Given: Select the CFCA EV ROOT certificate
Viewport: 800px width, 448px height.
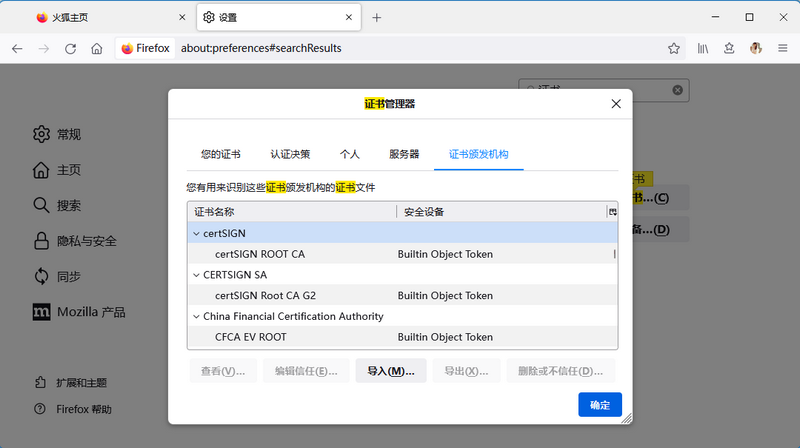Looking at the screenshot, I should 251,337.
